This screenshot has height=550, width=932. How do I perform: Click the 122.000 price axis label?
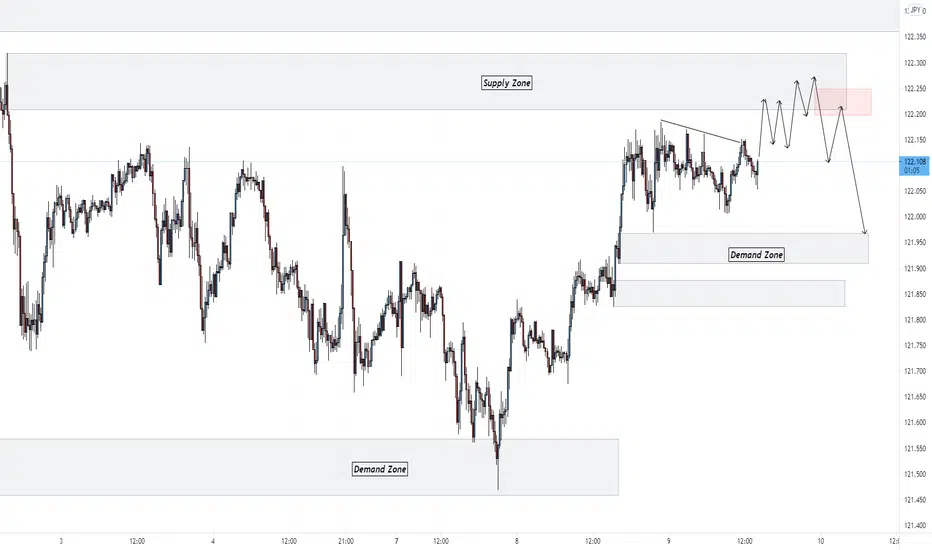click(915, 216)
